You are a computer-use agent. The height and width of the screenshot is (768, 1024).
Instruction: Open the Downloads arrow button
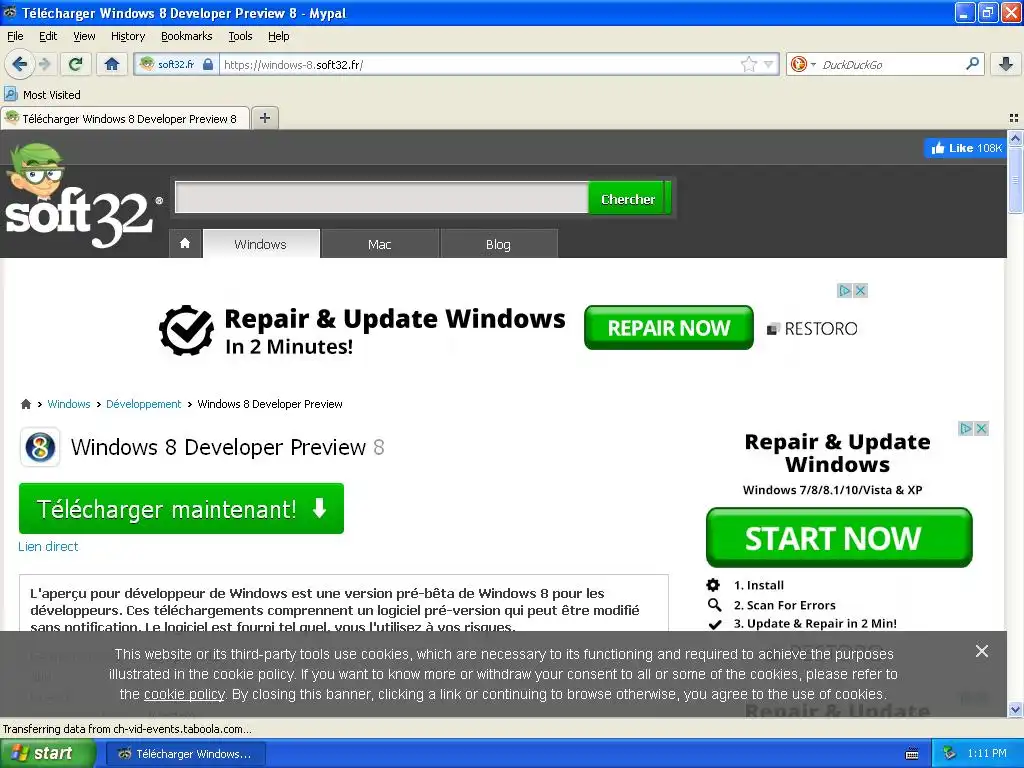(1006, 64)
